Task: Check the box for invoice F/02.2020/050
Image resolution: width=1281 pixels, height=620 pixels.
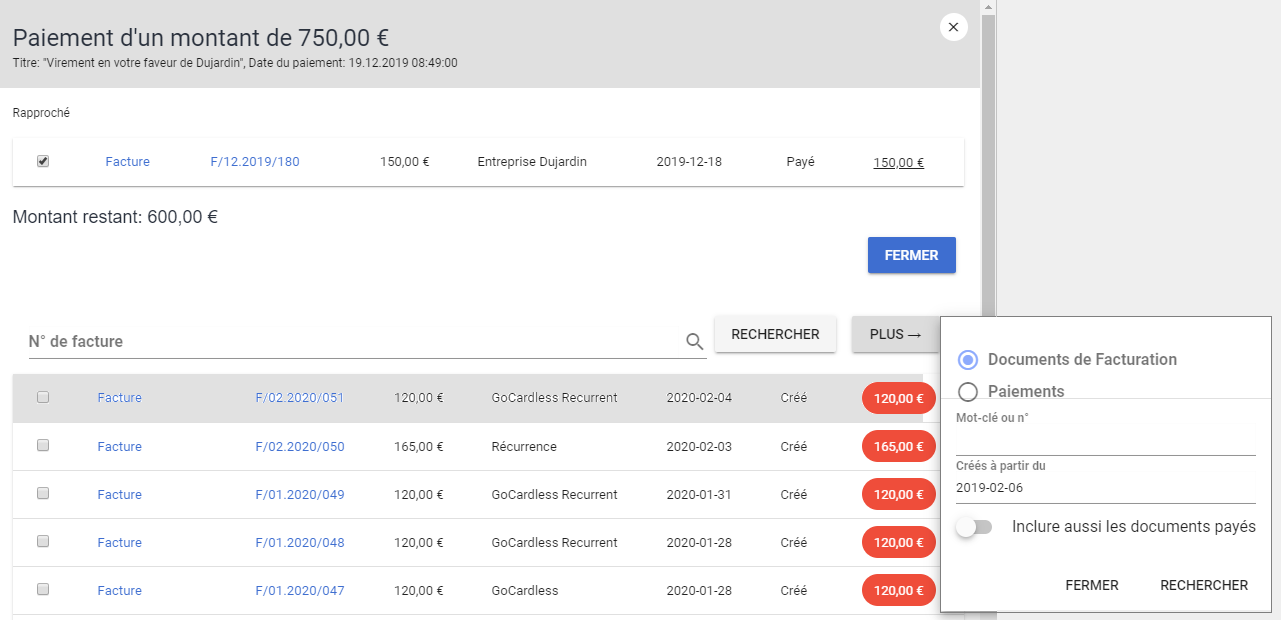Action: pyautogui.click(x=43, y=446)
